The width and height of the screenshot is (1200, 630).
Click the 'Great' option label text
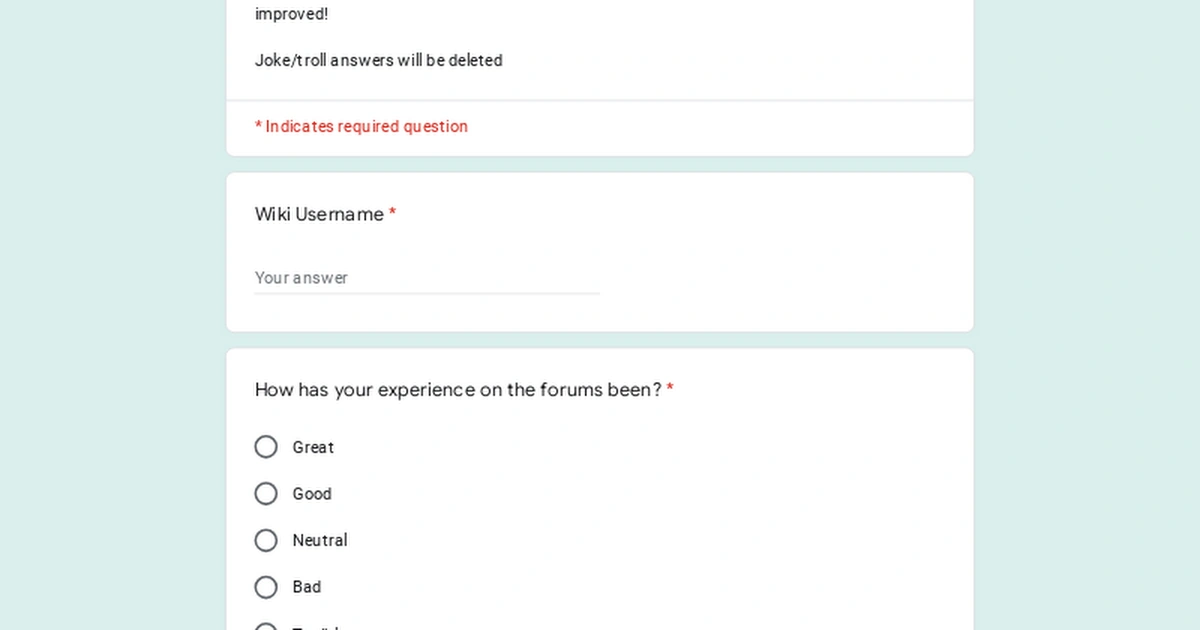313,447
